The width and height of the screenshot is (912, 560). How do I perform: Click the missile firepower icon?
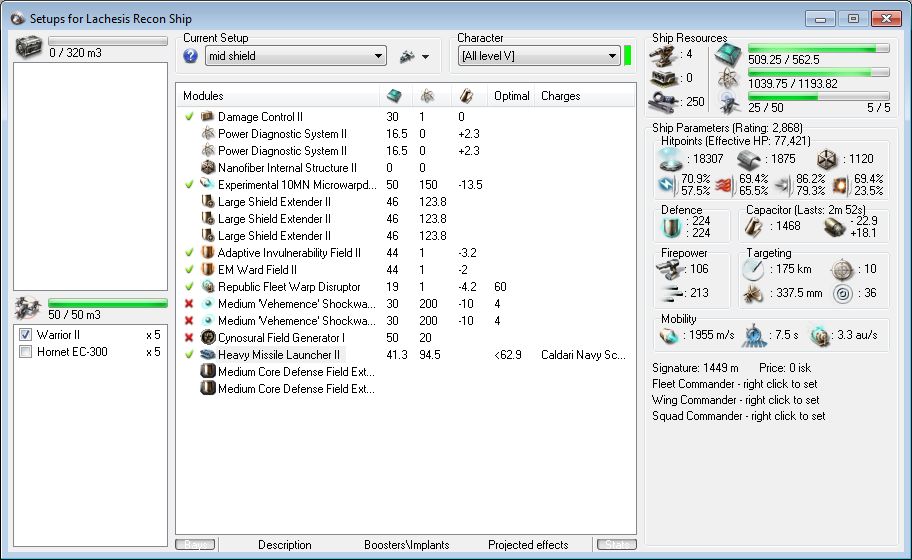(672, 294)
